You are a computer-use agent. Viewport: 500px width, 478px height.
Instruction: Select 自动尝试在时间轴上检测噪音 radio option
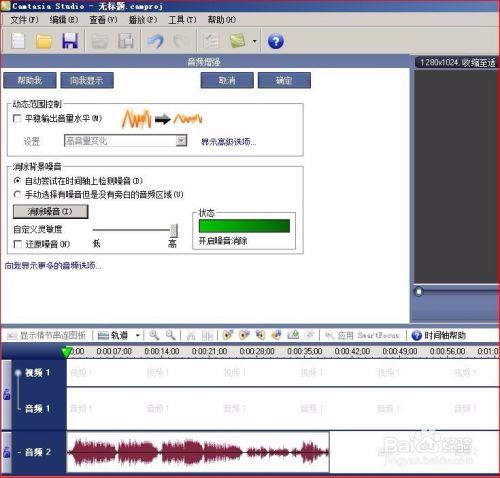[17, 181]
